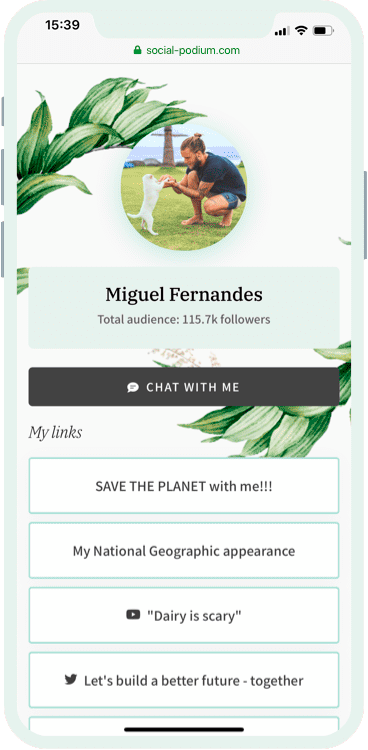Viewport: 368px width, 750px height.
Task: Open "SAVE THE PLANET with me!!!" link
Action: click(x=184, y=486)
